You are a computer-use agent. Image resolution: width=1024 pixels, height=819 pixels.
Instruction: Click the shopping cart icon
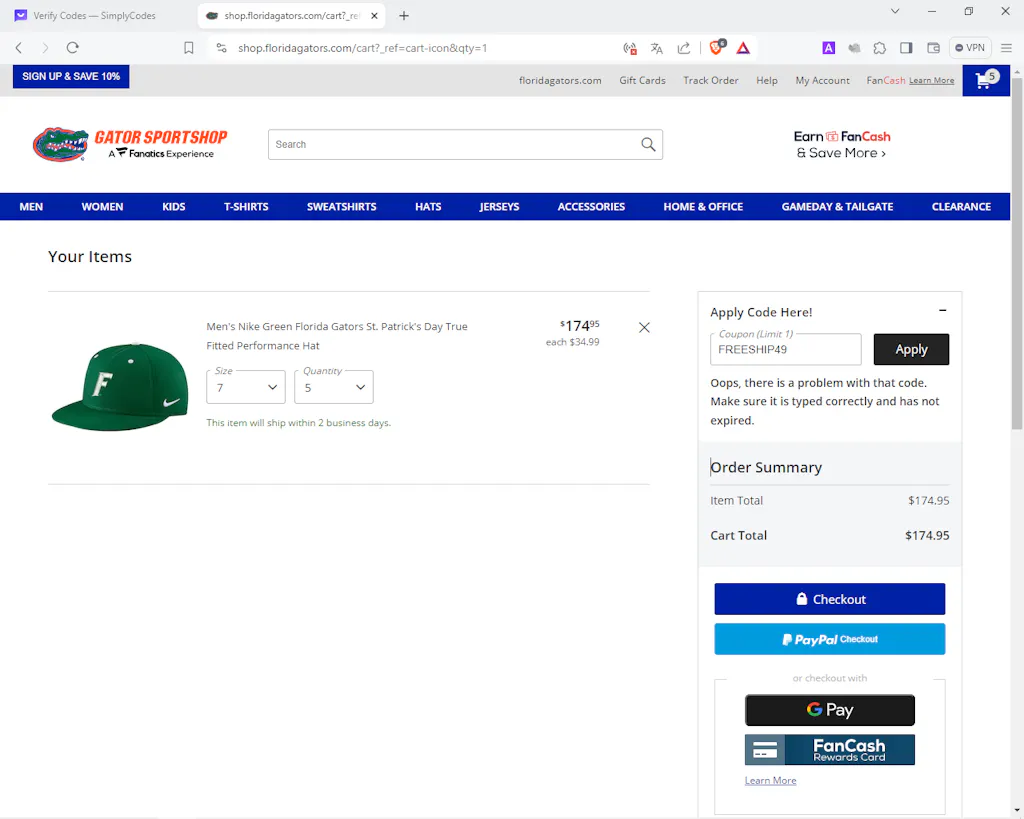coord(985,81)
